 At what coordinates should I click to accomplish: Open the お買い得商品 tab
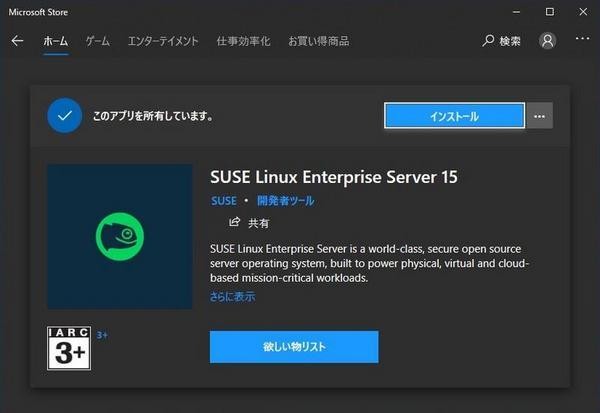coord(318,41)
